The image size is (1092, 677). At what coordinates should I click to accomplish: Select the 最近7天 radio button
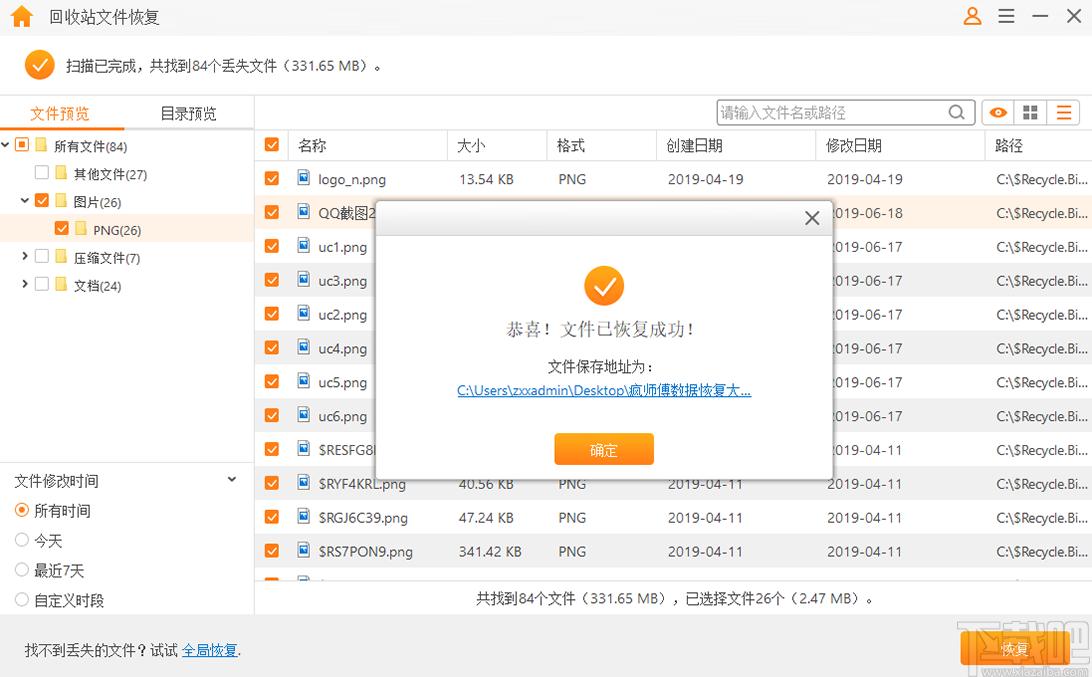tap(22, 570)
